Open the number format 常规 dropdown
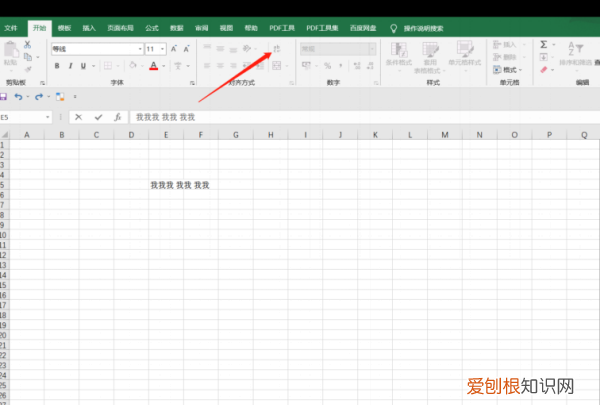 coord(372,49)
